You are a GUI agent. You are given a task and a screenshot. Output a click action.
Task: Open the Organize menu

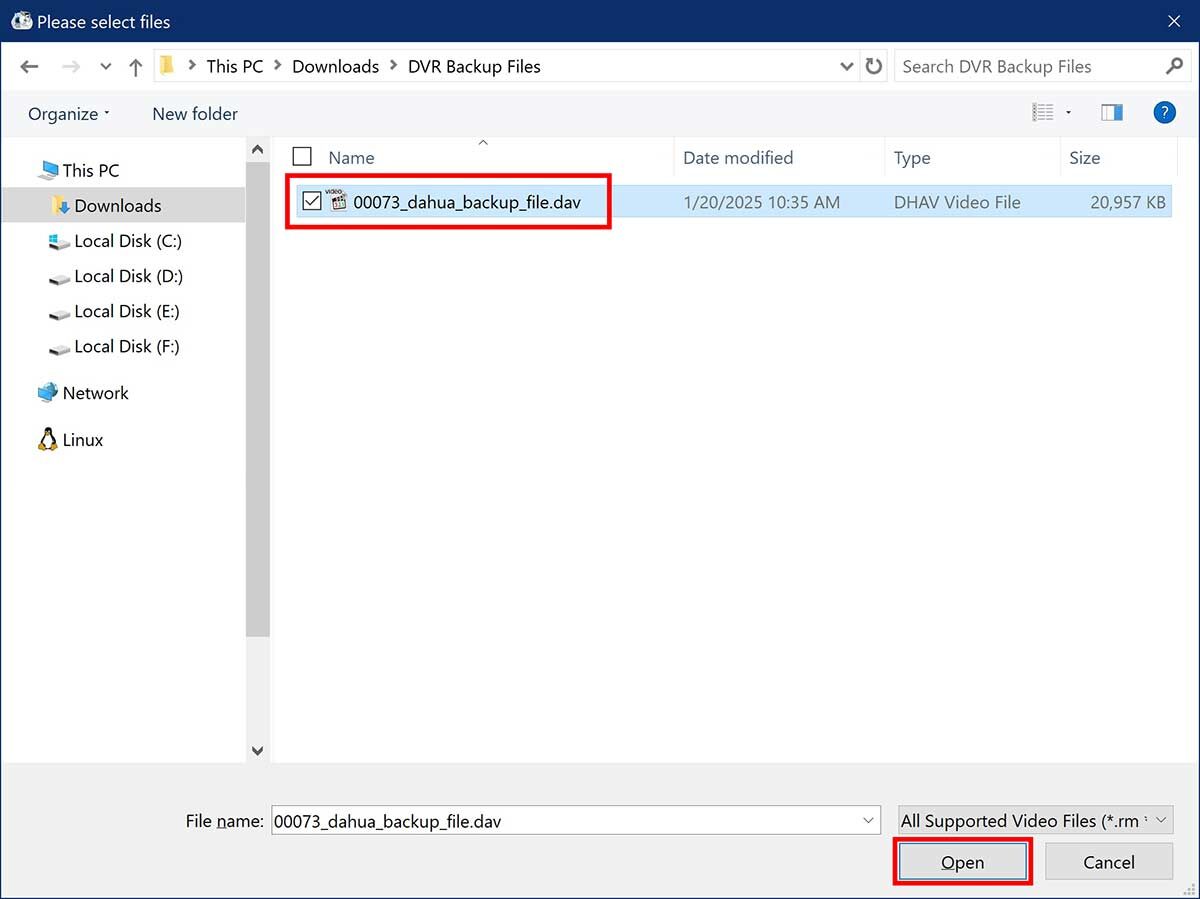pos(69,114)
